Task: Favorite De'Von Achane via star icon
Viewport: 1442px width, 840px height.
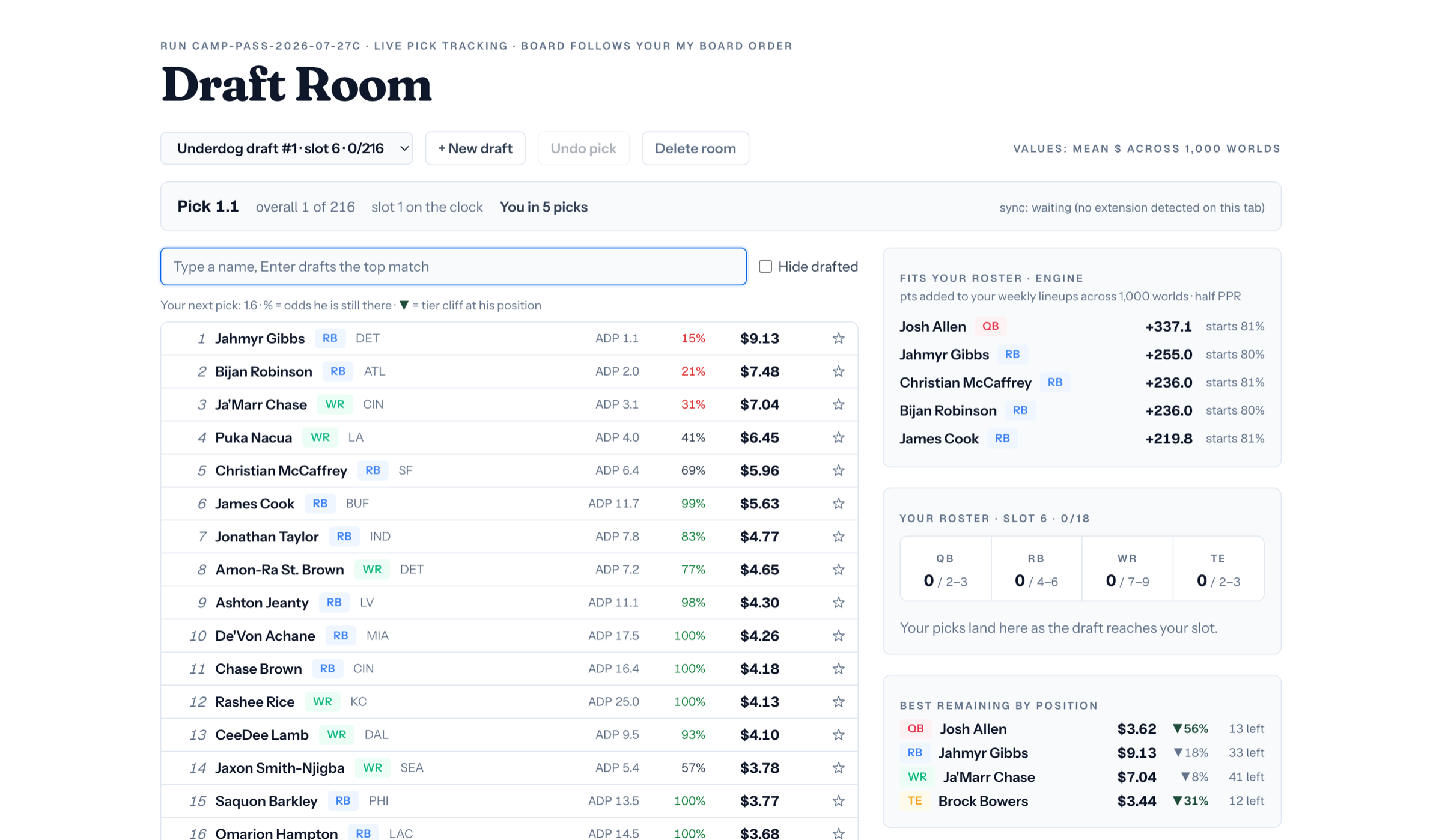Action: click(x=838, y=636)
